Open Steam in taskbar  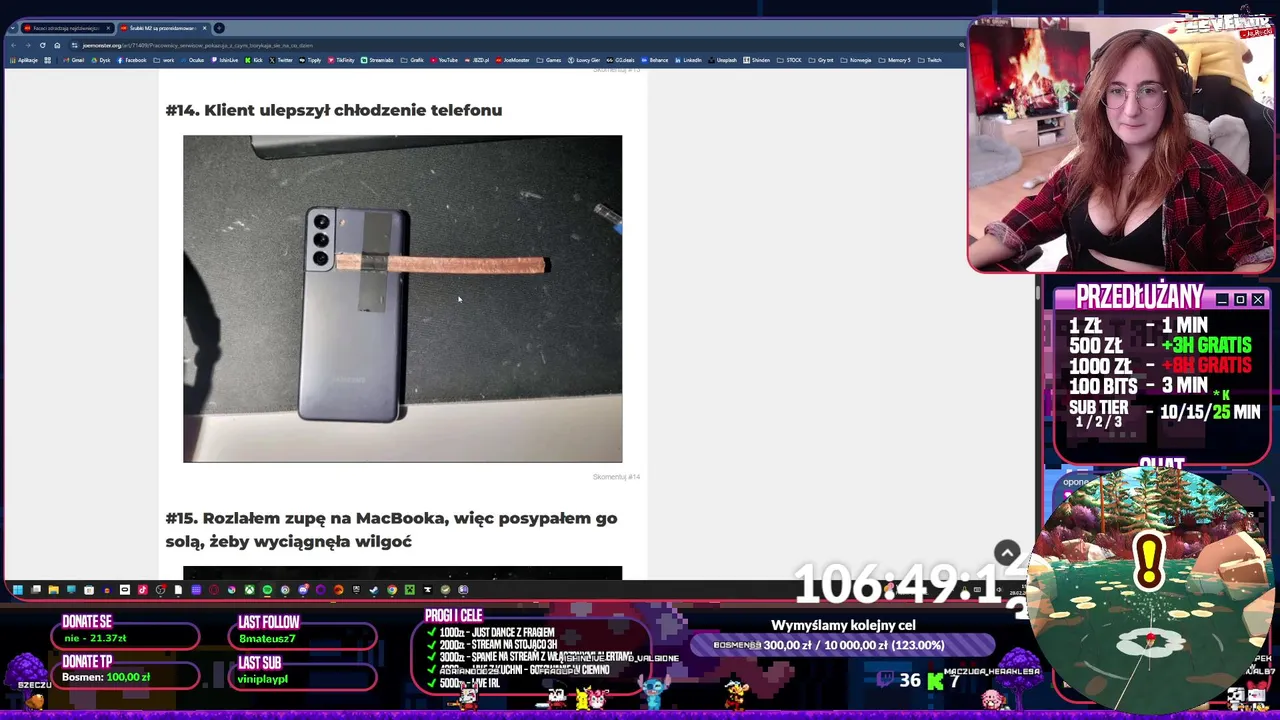tap(374, 590)
